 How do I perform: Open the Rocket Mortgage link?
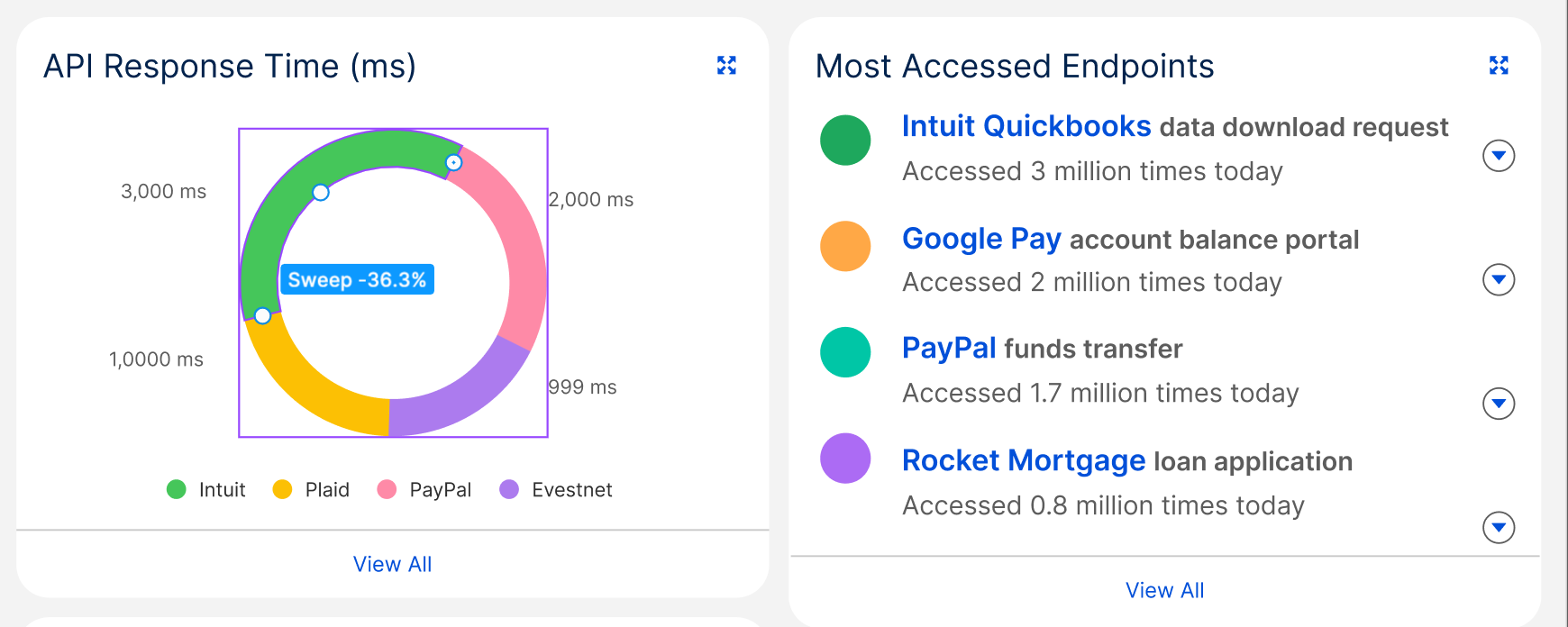[1024, 460]
